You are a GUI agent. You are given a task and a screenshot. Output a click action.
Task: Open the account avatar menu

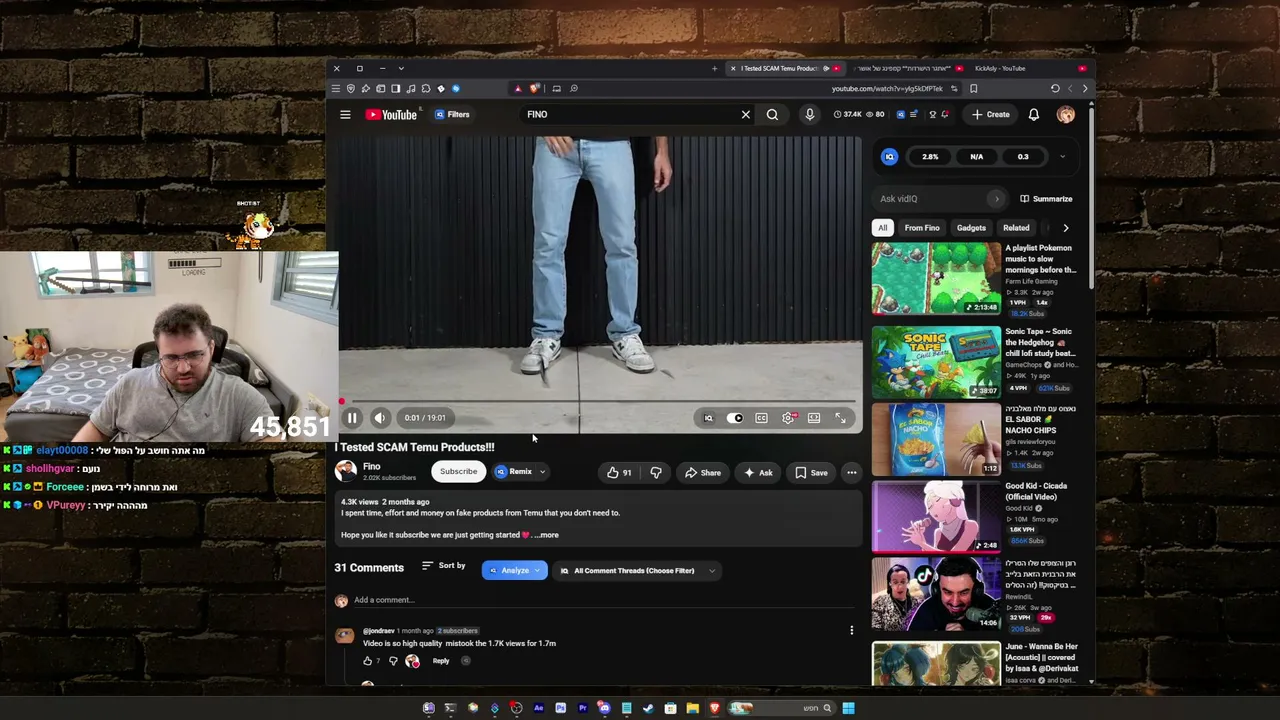pos(1066,114)
